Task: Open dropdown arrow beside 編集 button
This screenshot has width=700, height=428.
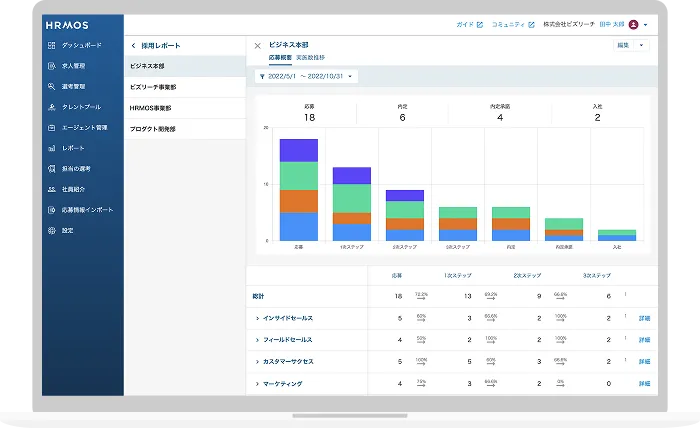Action: [x=642, y=45]
